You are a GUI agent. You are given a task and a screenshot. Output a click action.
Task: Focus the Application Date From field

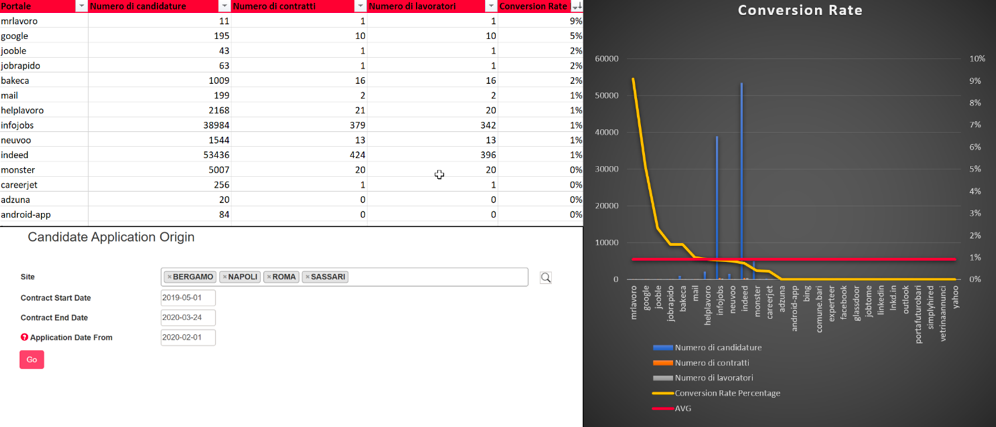[x=188, y=337]
